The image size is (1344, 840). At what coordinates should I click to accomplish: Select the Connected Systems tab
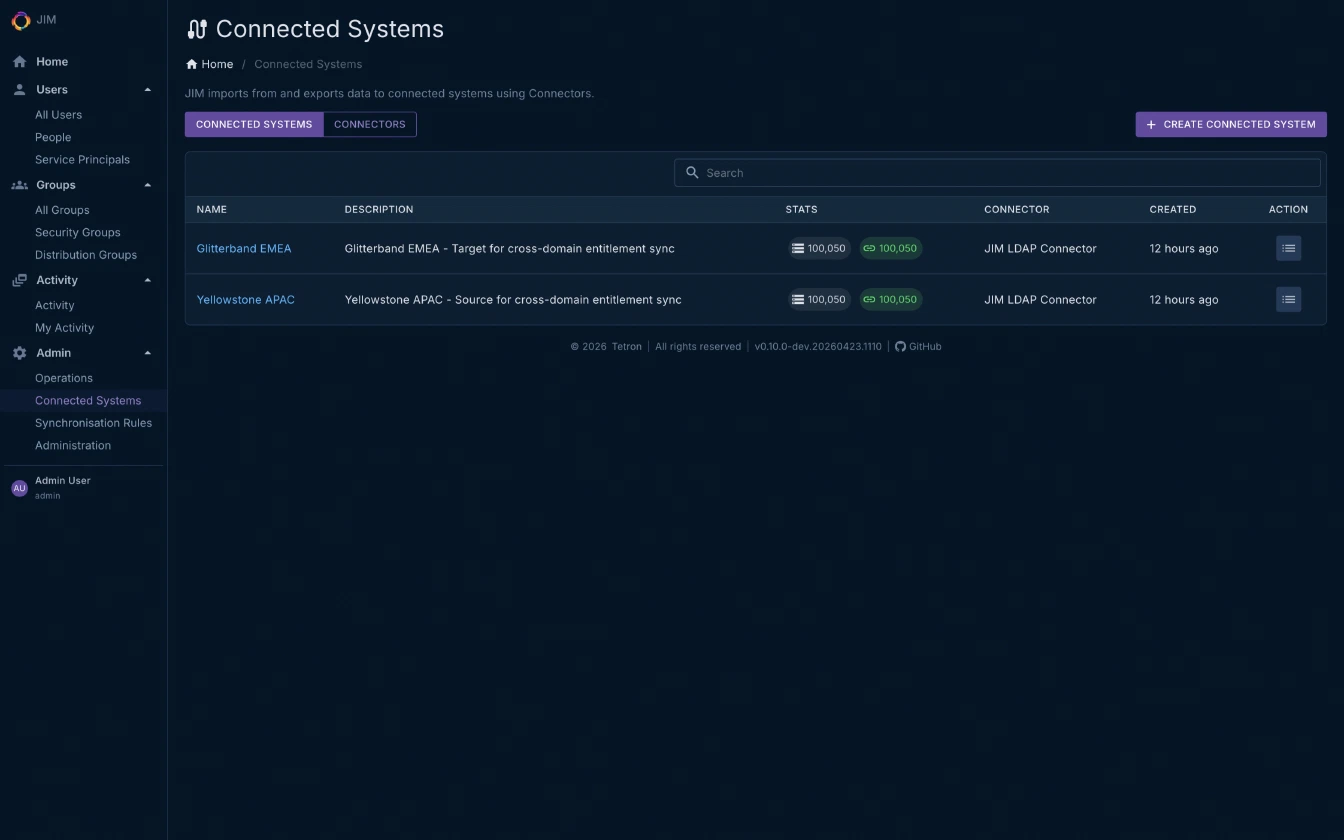(x=254, y=124)
